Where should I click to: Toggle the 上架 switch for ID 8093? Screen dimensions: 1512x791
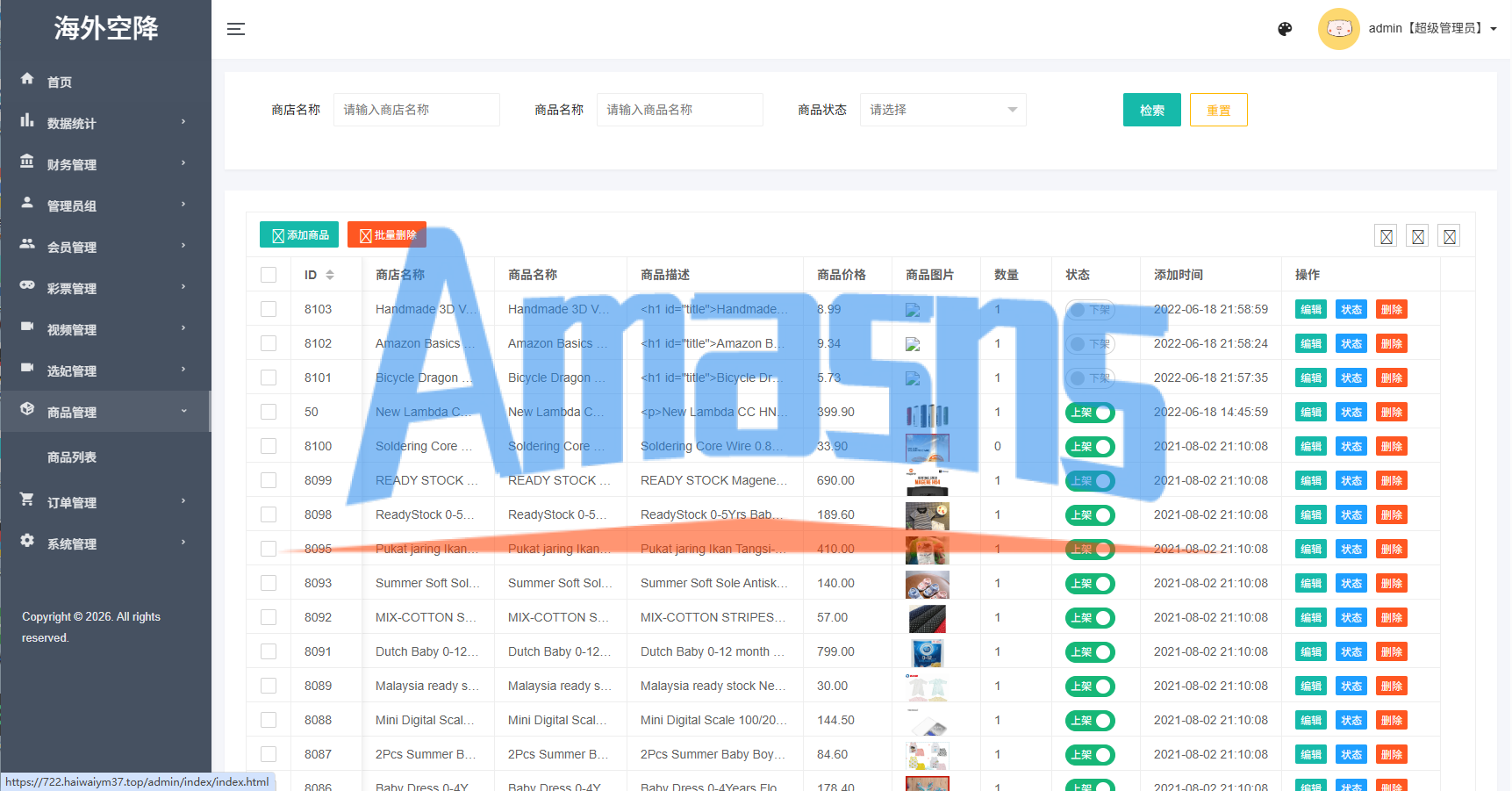point(1090,584)
